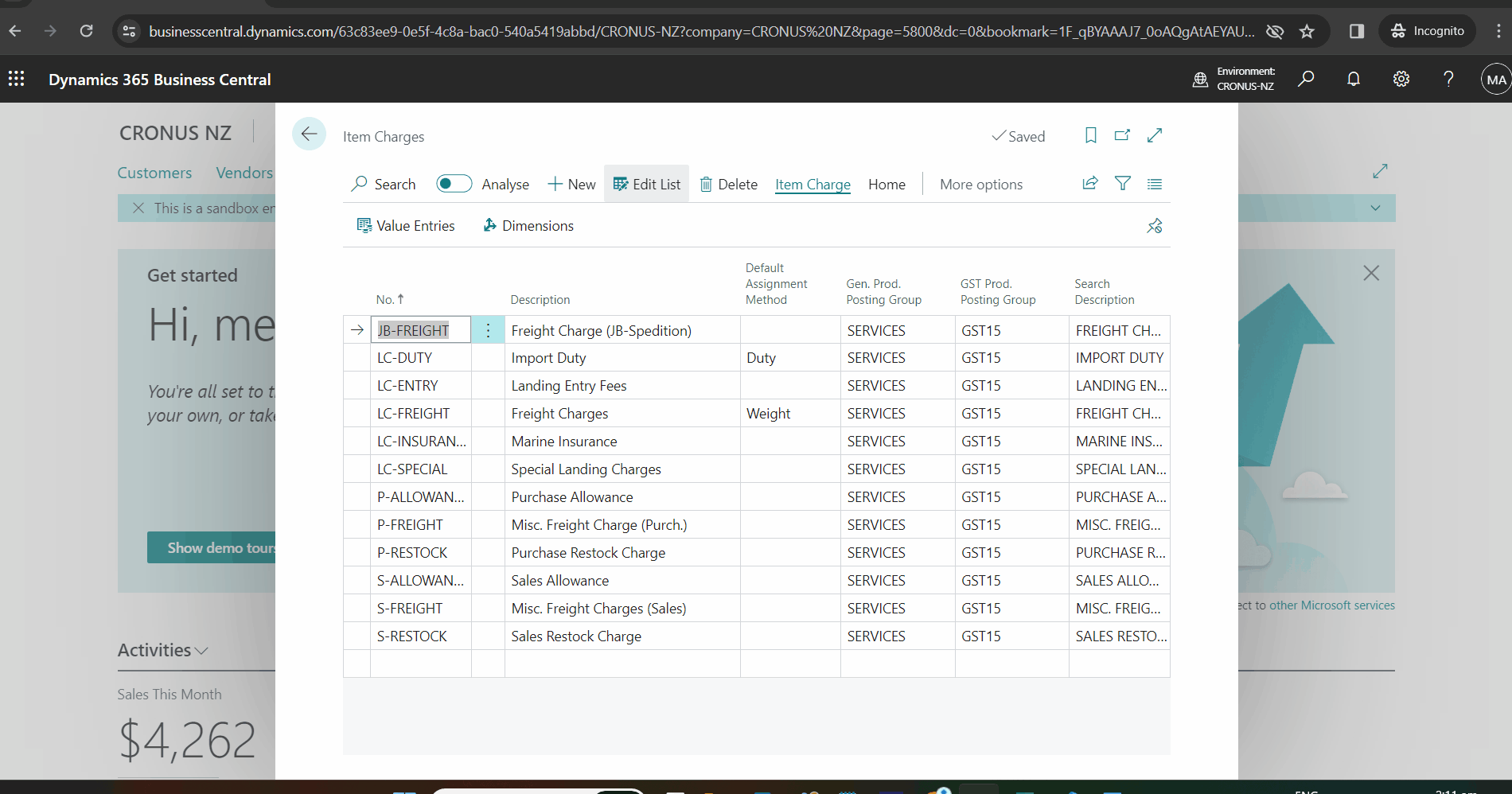Go back with the Item Charges back arrow
The height and width of the screenshot is (794, 1512).
[309, 134]
